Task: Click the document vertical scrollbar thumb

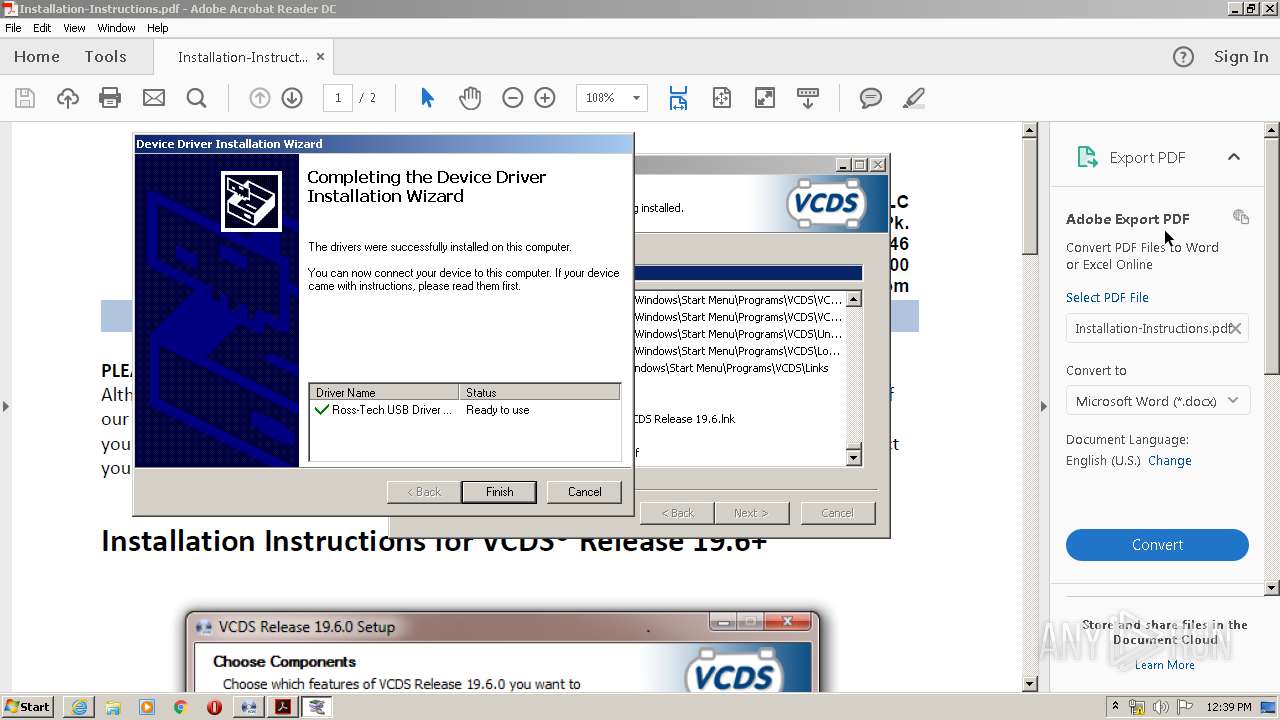Action: click(x=1029, y=197)
